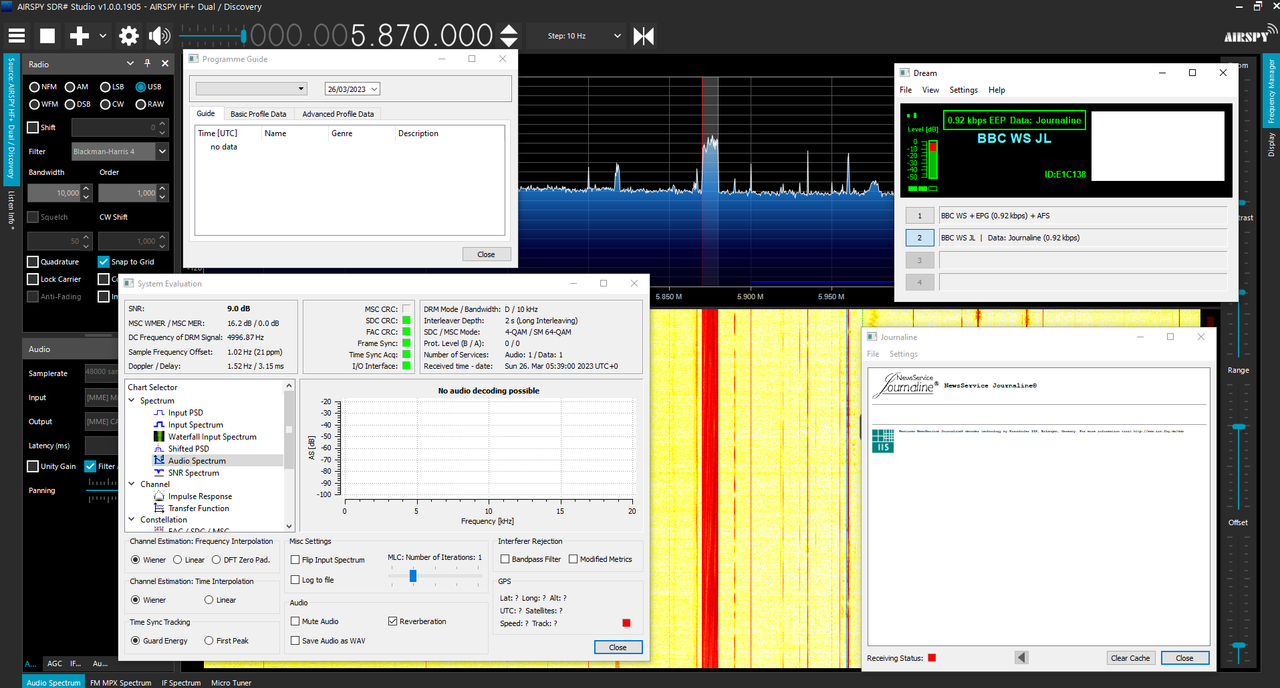Choose DFT Zero Pad. frequency interpolation
1280x688 pixels.
coord(216,560)
